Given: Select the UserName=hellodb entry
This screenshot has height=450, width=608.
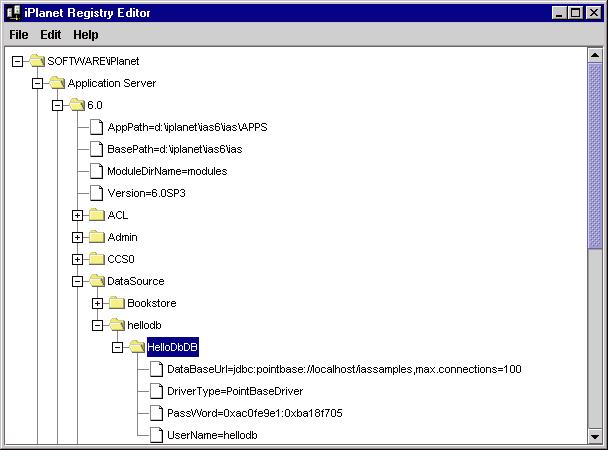Looking at the screenshot, I should coord(212,435).
